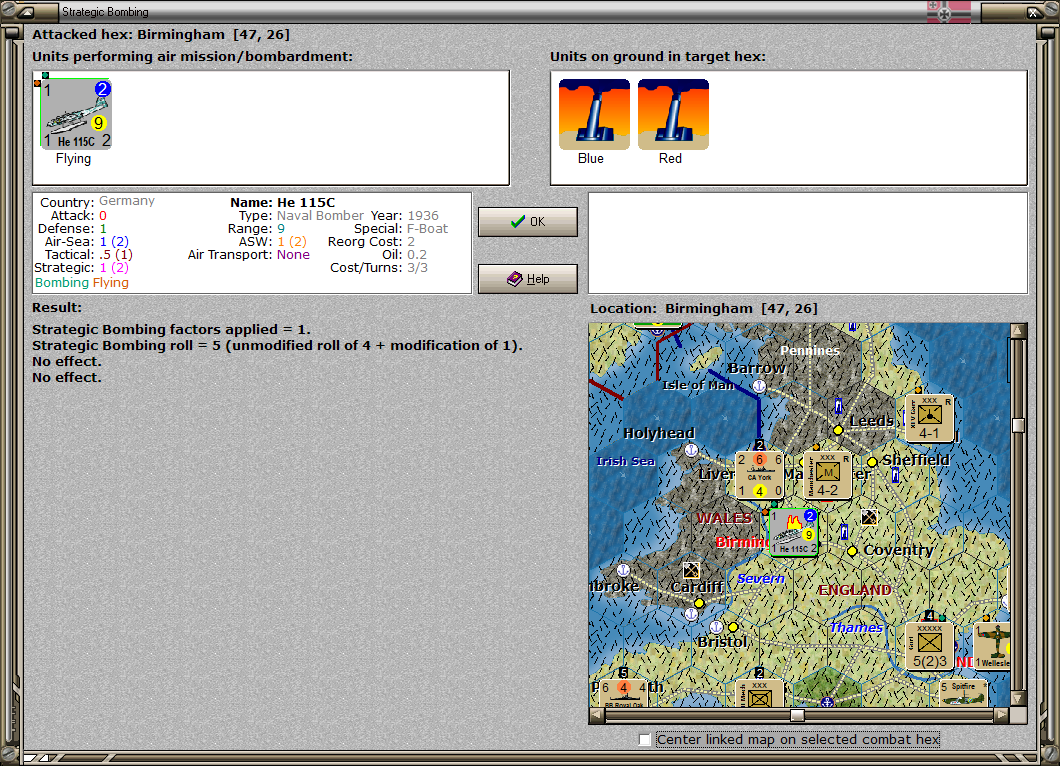Click the 'Country: Germany' value

127,201
